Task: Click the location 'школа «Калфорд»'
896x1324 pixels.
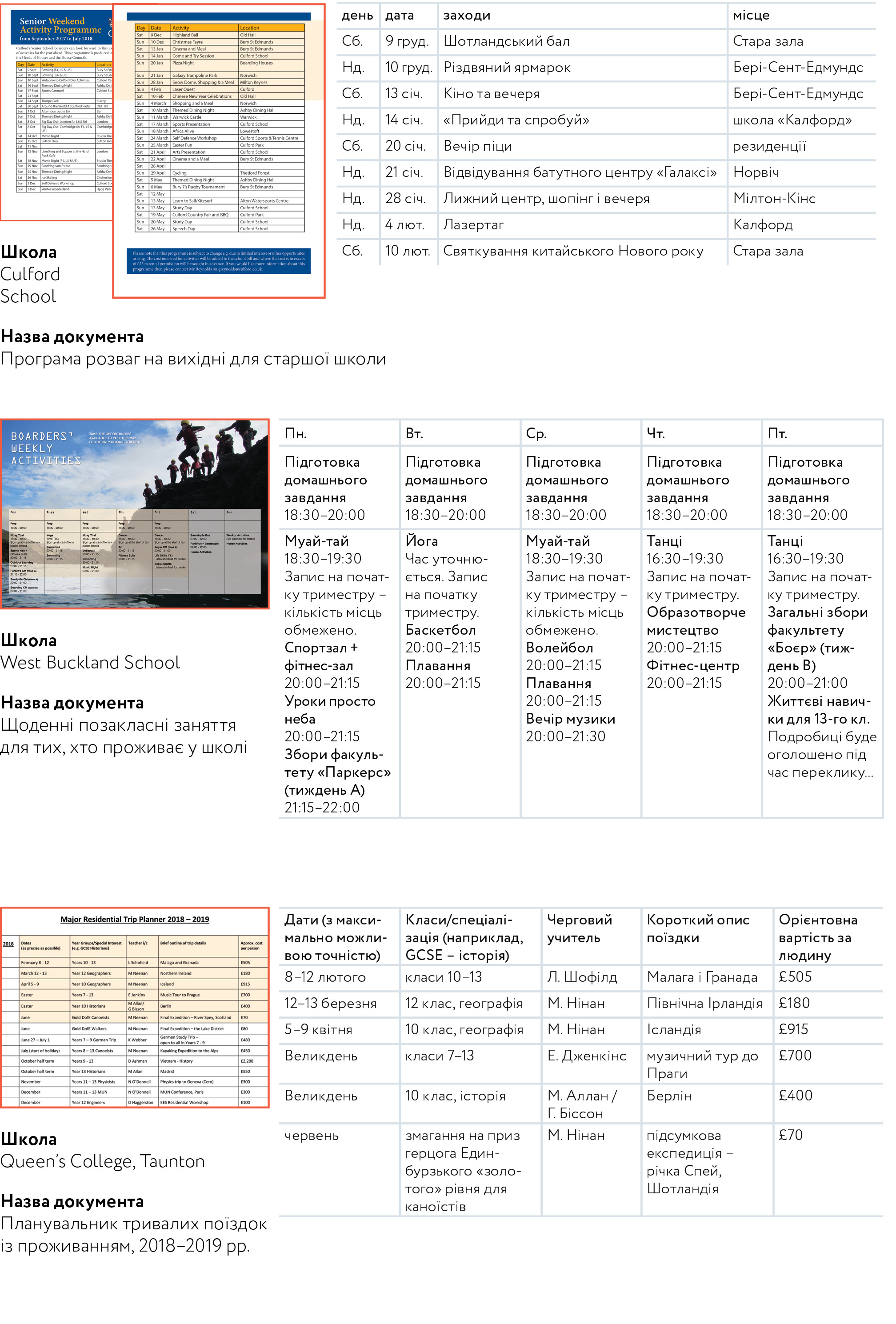Action: click(x=792, y=120)
